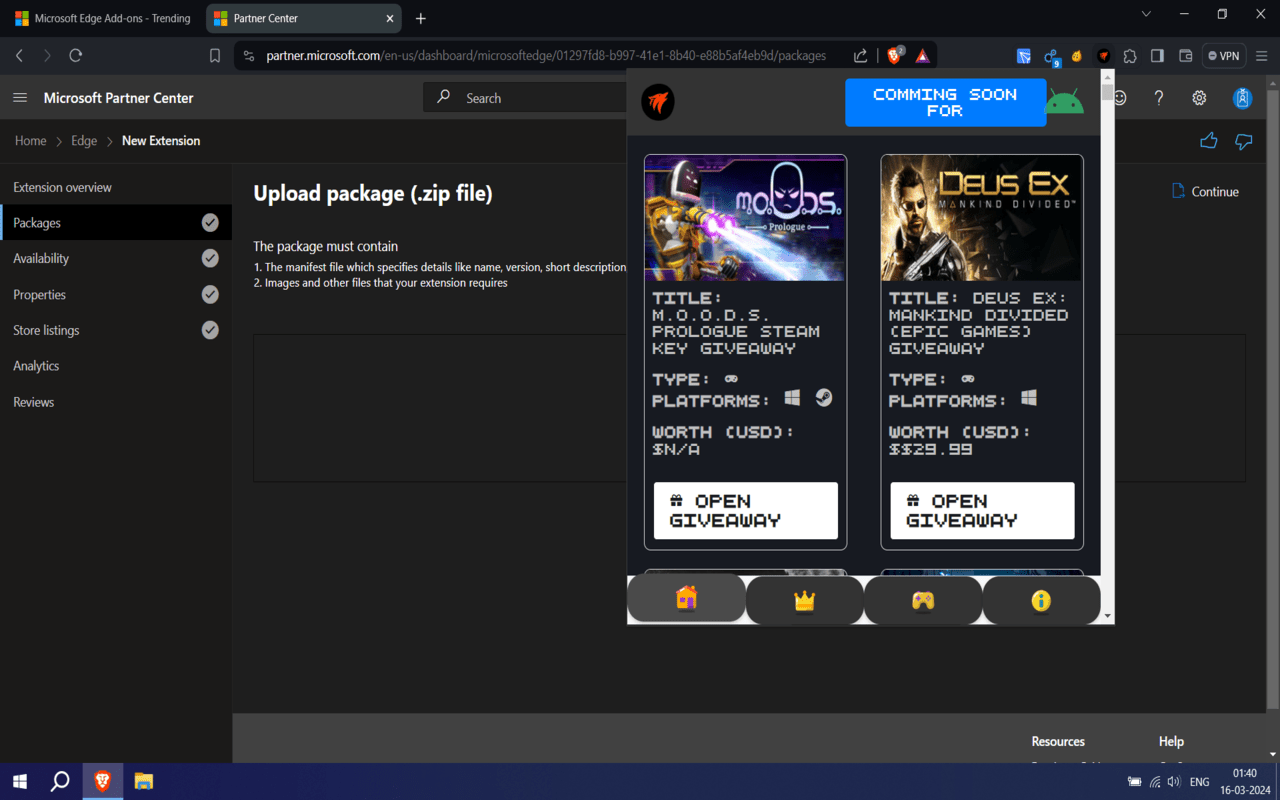This screenshot has height=800, width=1280.
Task: Click the red-winged extension icon in toolbar
Action: (x=1104, y=56)
